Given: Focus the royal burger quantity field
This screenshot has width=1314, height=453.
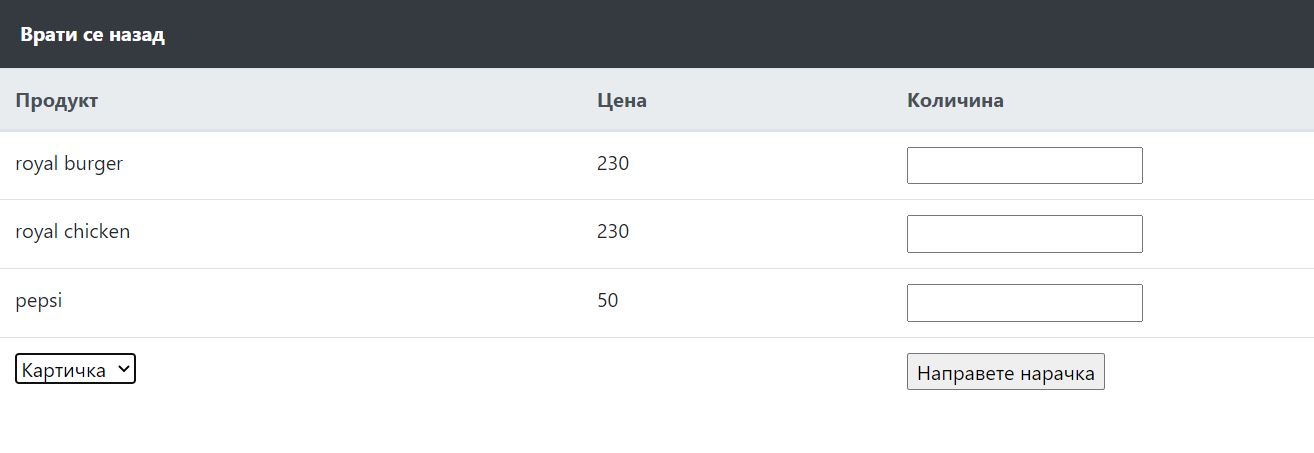Looking at the screenshot, I should 1024,166.
